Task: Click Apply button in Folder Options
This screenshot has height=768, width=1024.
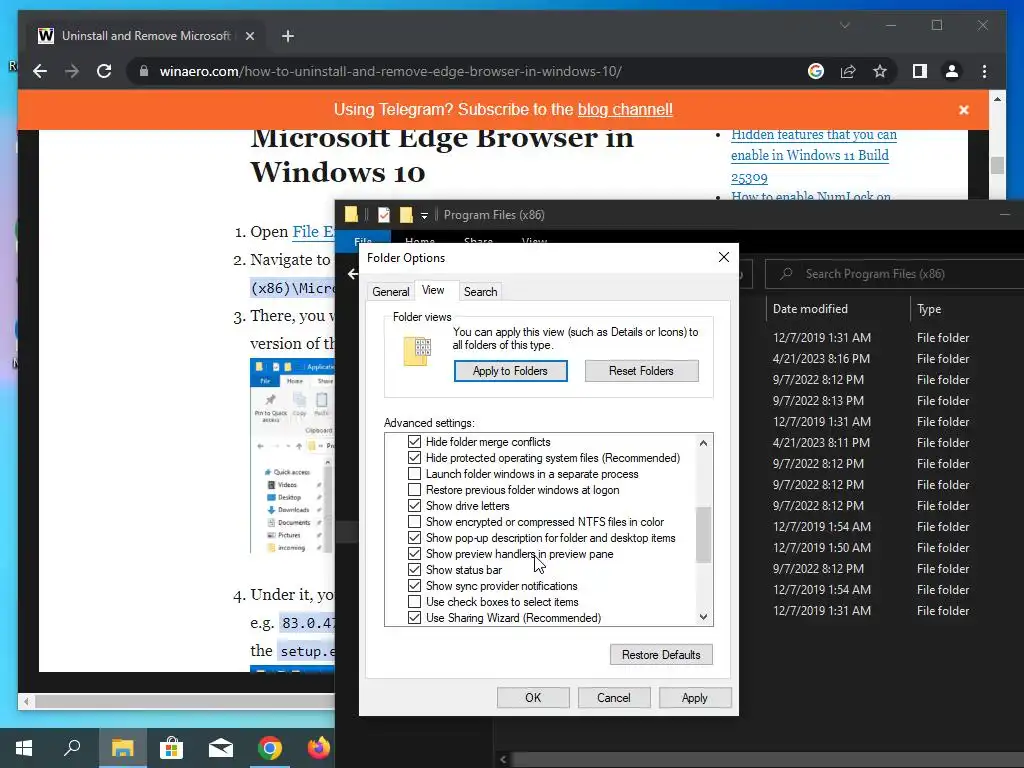Action: (695, 697)
